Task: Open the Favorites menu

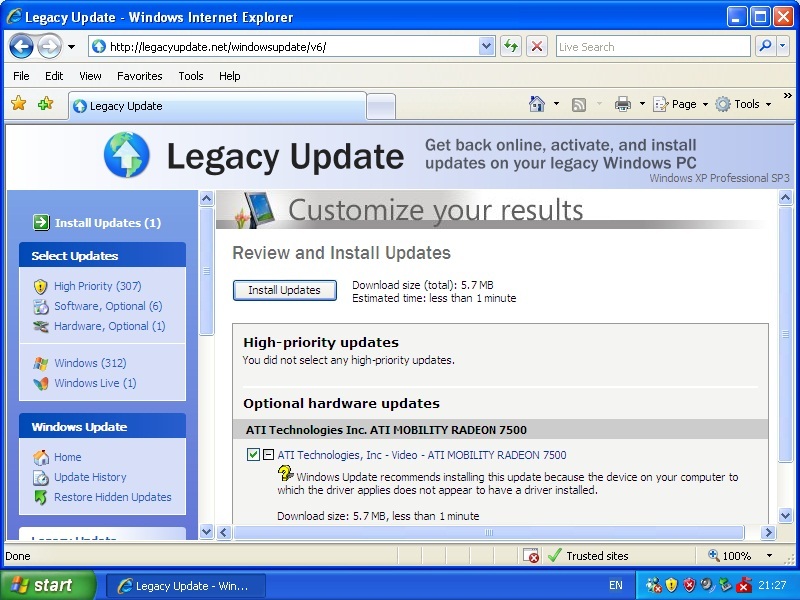Action: [139, 76]
